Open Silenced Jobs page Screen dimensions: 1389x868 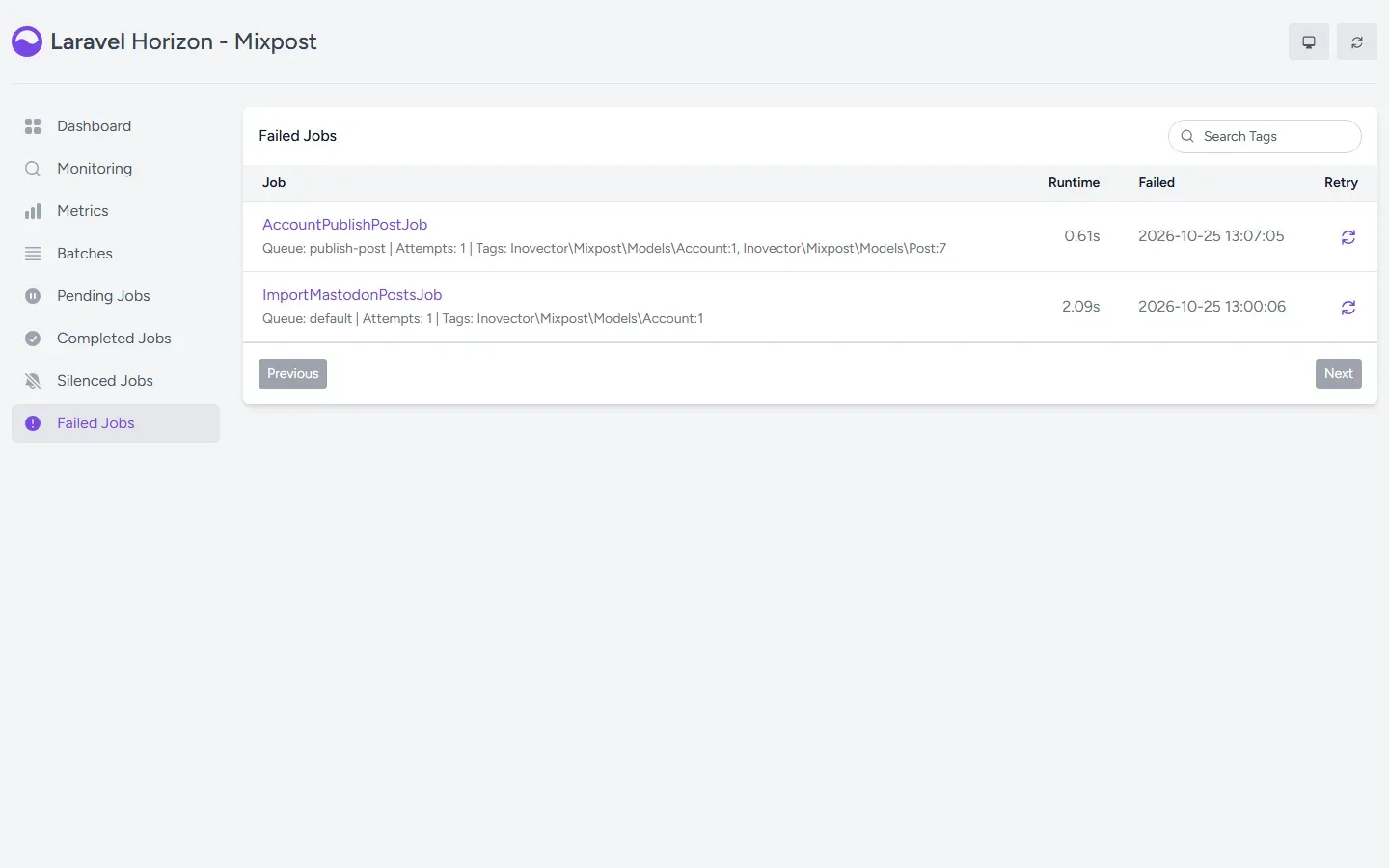[x=116, y=381]
